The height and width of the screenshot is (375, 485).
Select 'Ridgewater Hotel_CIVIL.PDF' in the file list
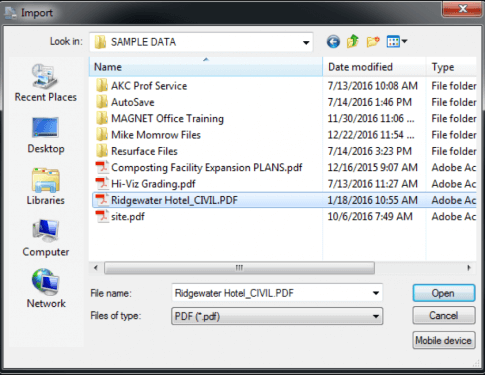pyautogui.click(x=174, y=200)
